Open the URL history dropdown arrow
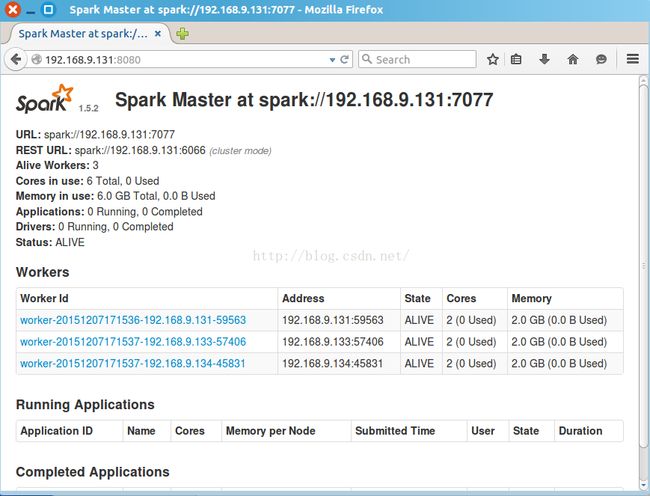 click(332, 60)
